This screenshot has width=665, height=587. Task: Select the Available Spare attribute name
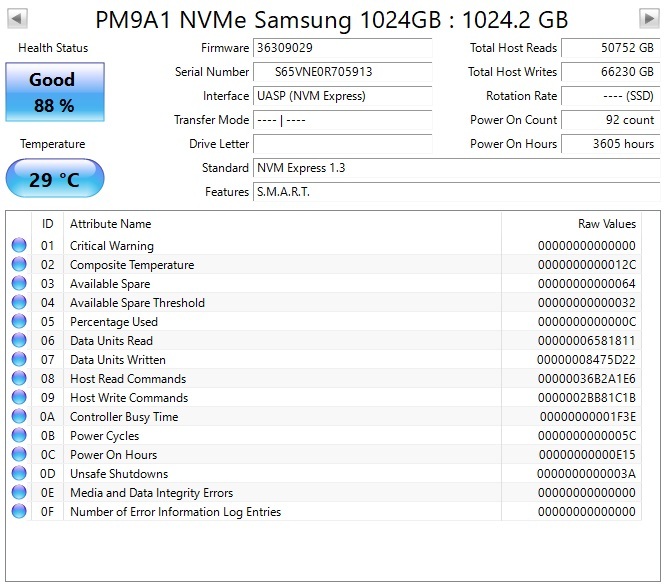110,284
